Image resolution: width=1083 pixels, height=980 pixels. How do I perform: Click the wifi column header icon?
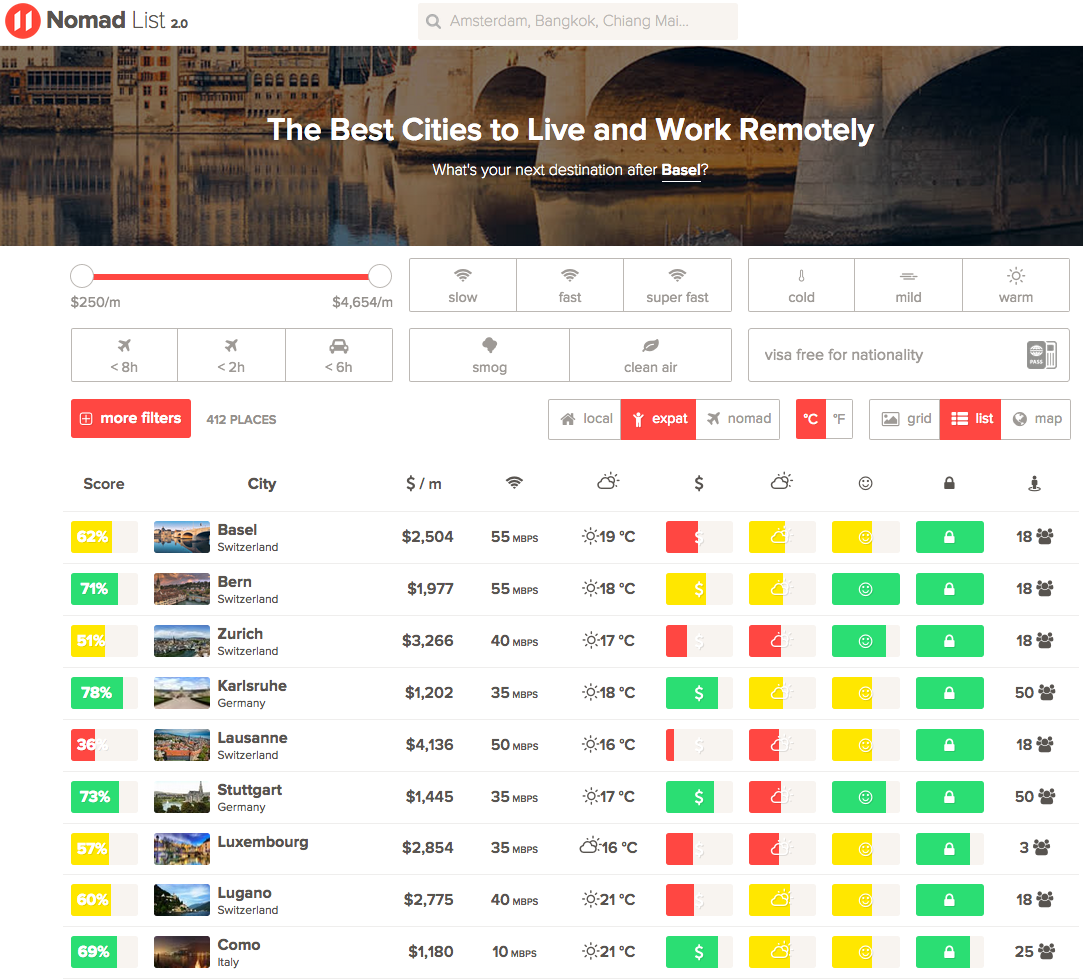tap(514, 483)
